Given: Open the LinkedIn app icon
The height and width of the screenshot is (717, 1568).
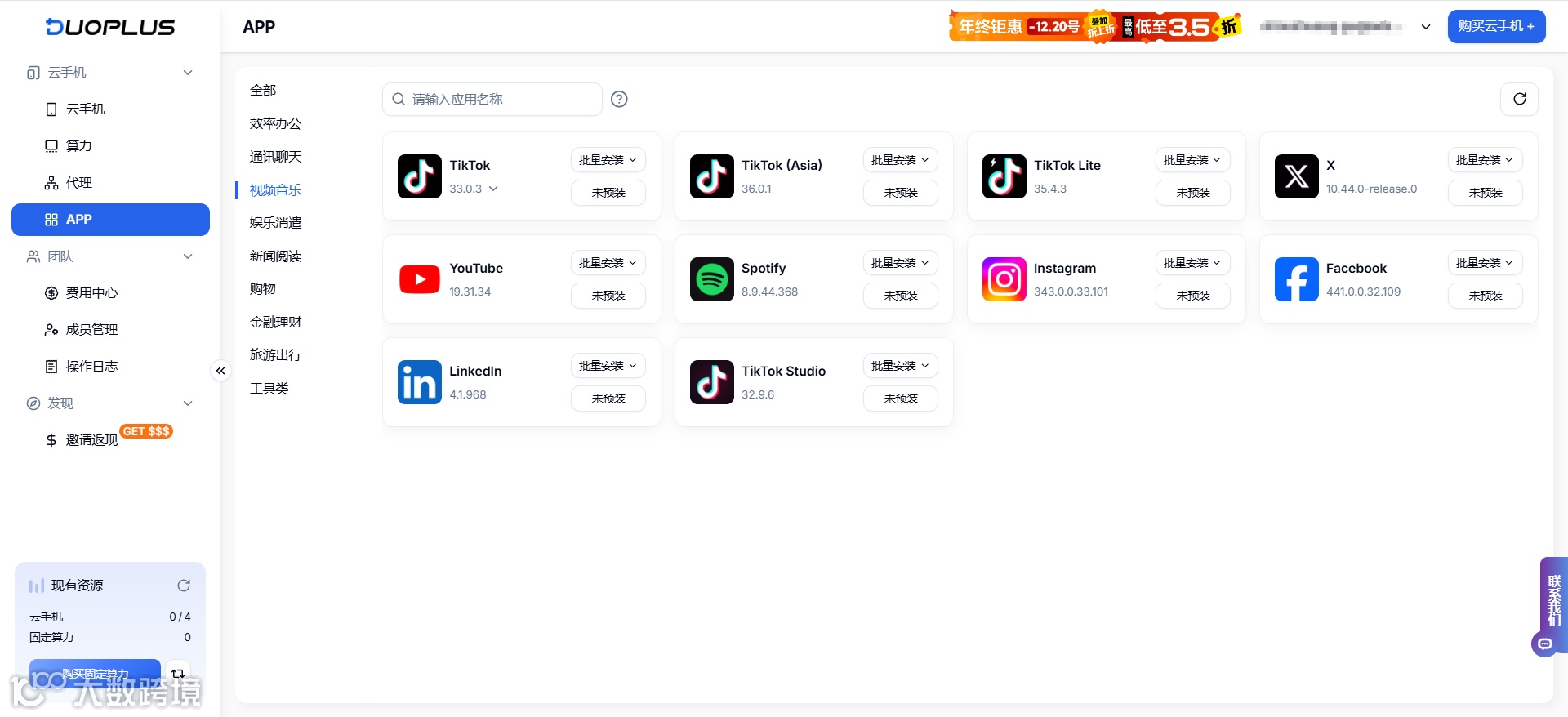Looking at the screenshot, I should click(420, 382).
